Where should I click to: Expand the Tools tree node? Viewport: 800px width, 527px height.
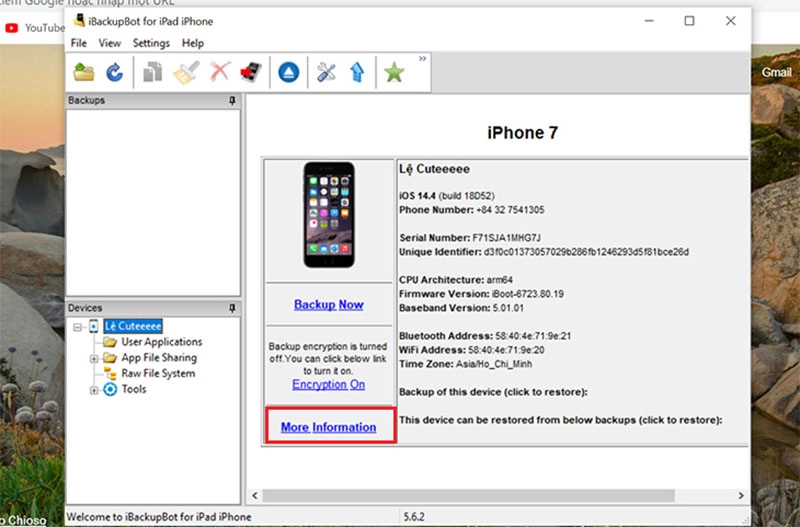point(94,390)
